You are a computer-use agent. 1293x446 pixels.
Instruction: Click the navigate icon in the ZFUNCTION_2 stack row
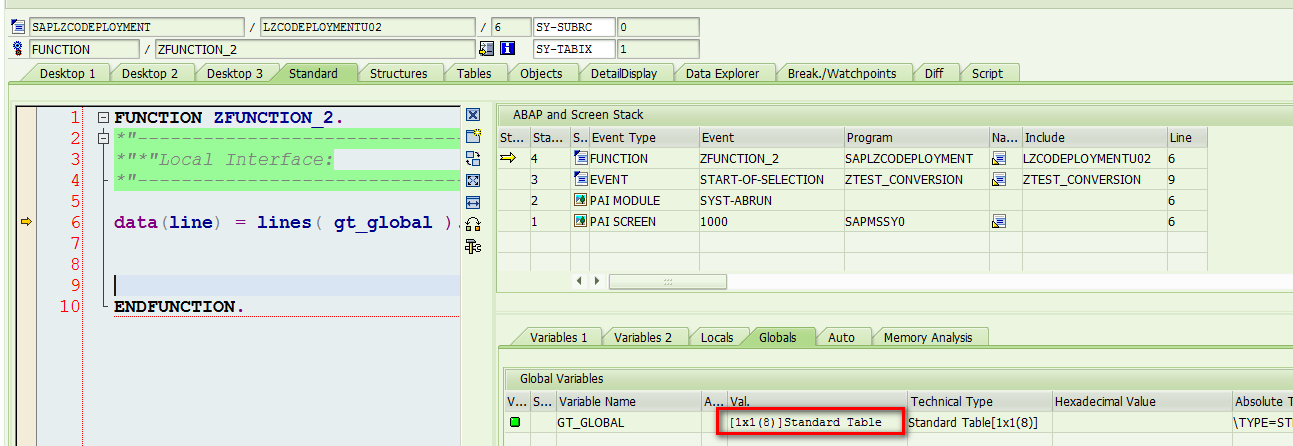(998, 158)
